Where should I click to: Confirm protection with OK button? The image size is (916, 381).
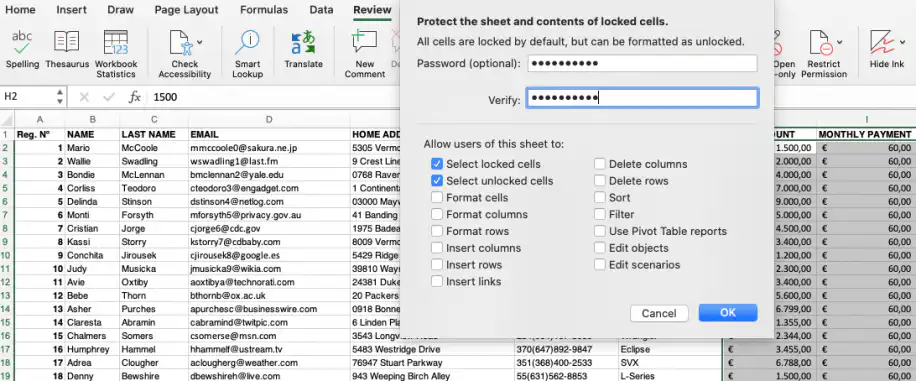[x=728, y=313]
